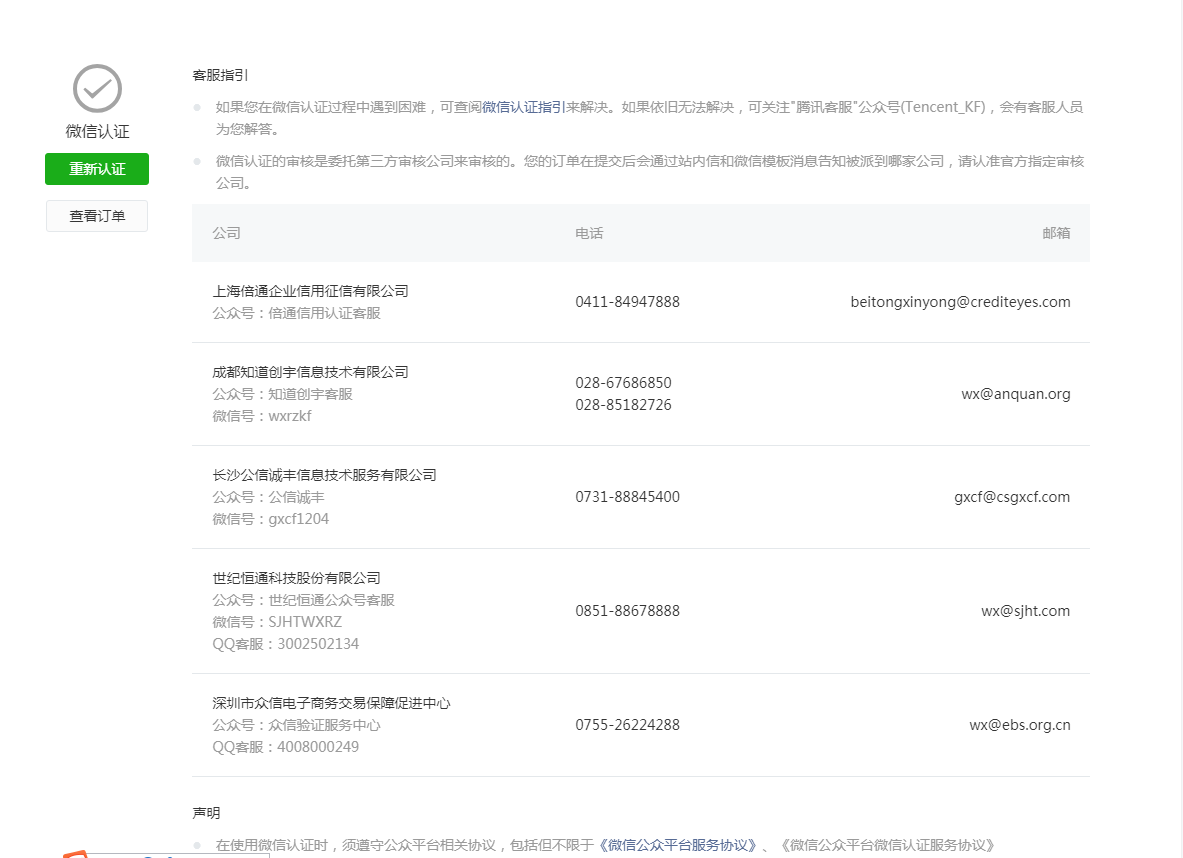
Task: Click the 声明 heading
Action: (x=206, y=813)
